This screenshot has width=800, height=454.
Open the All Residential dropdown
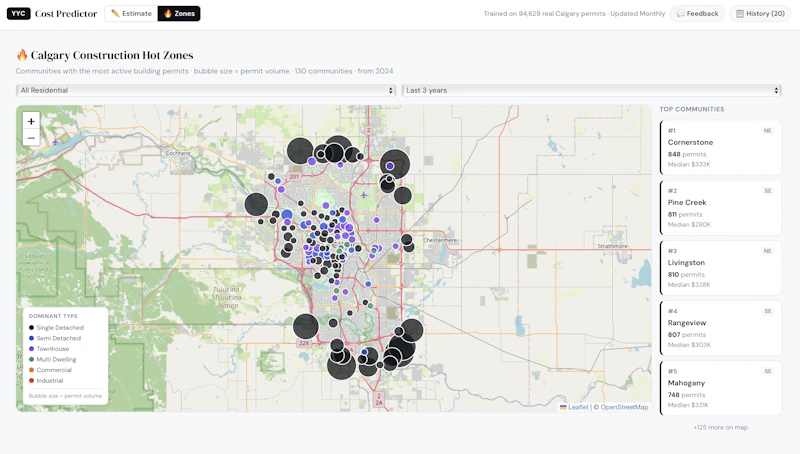[x=206, y=90]
